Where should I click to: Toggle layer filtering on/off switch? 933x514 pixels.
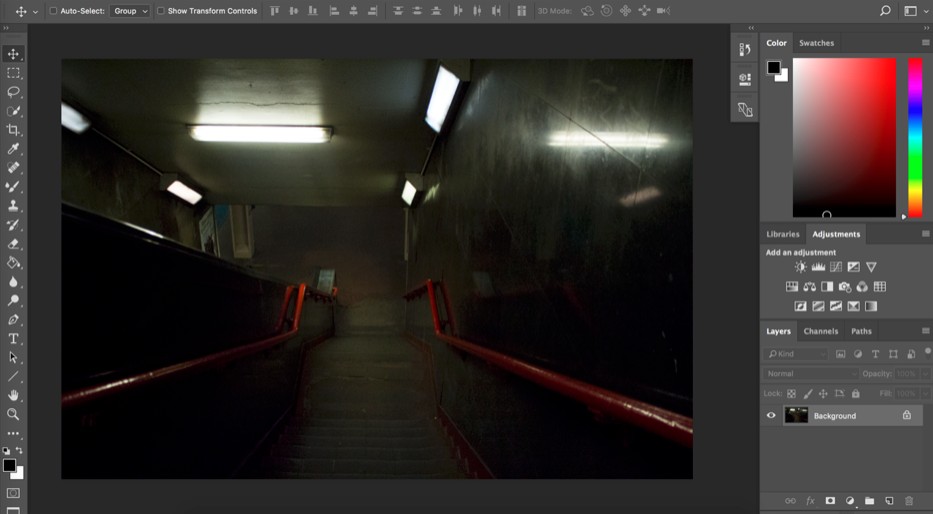tap(928, 353)
